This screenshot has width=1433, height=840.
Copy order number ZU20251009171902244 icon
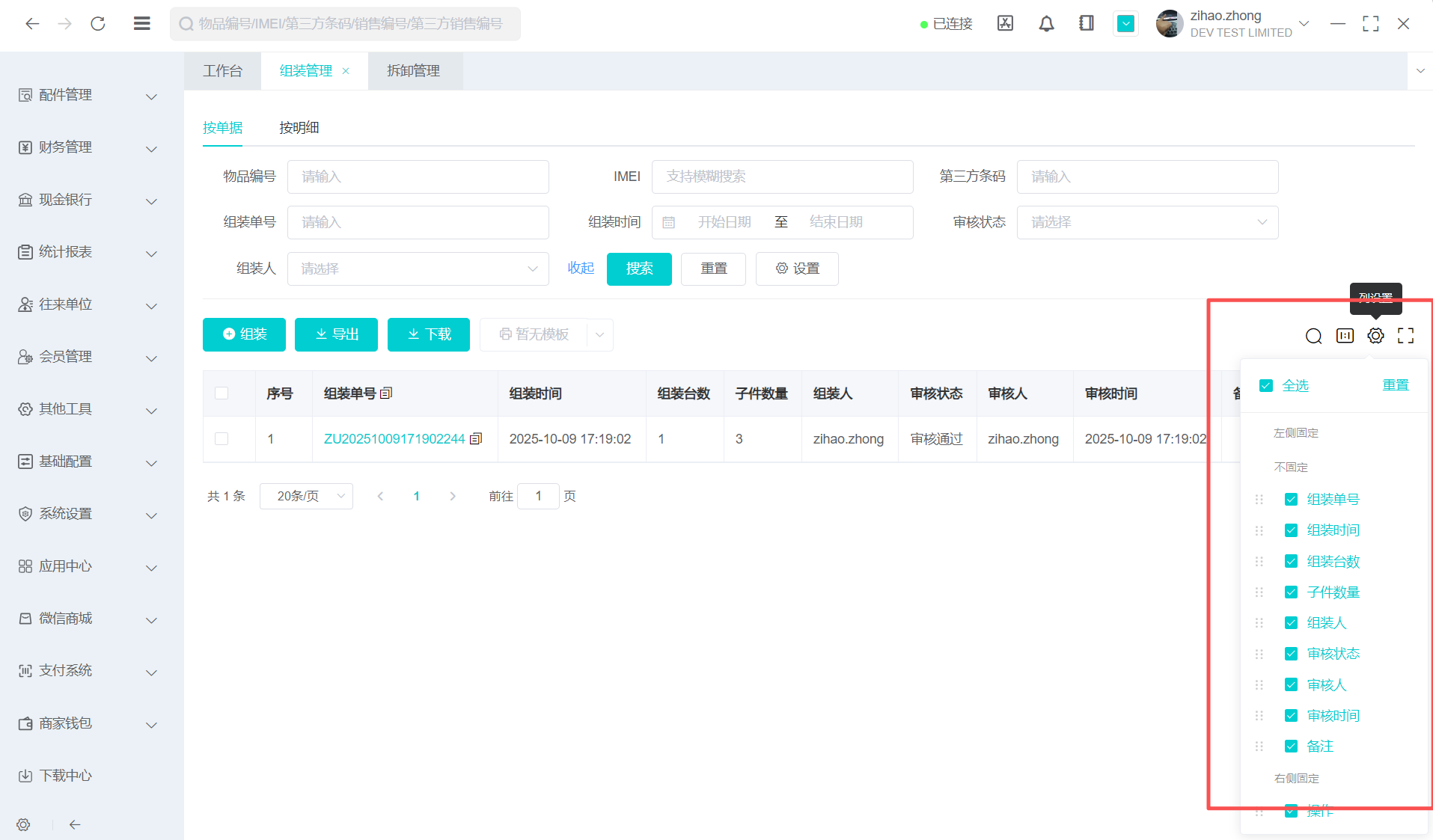476,439
